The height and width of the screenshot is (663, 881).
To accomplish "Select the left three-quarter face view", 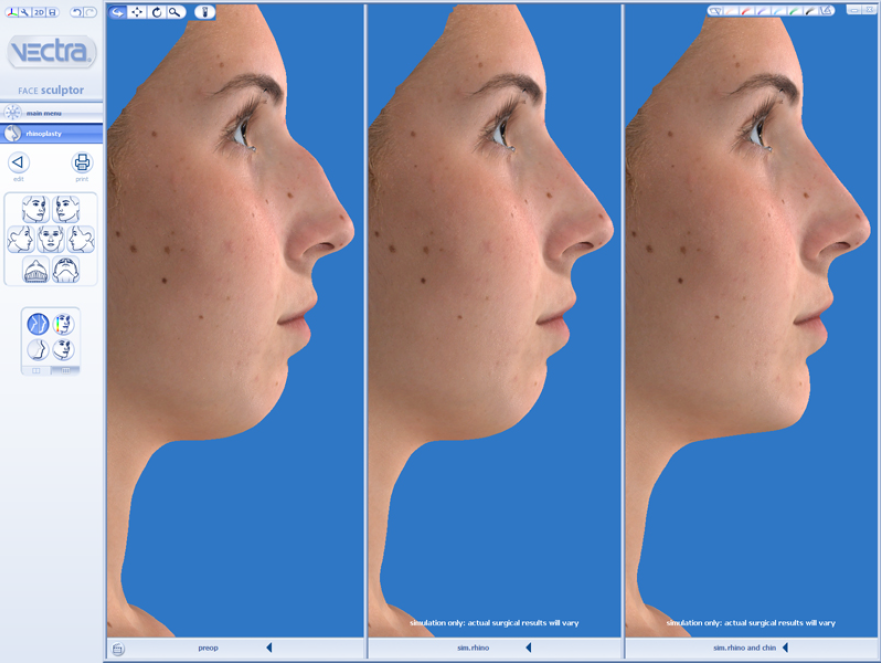I will (66, 210).
